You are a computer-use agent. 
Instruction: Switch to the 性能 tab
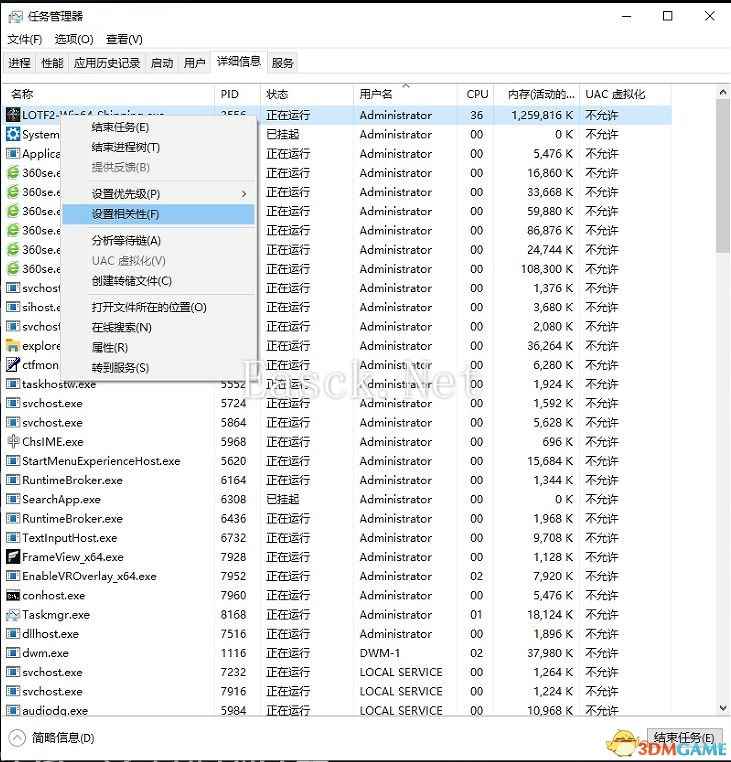(x=52, y=63)
